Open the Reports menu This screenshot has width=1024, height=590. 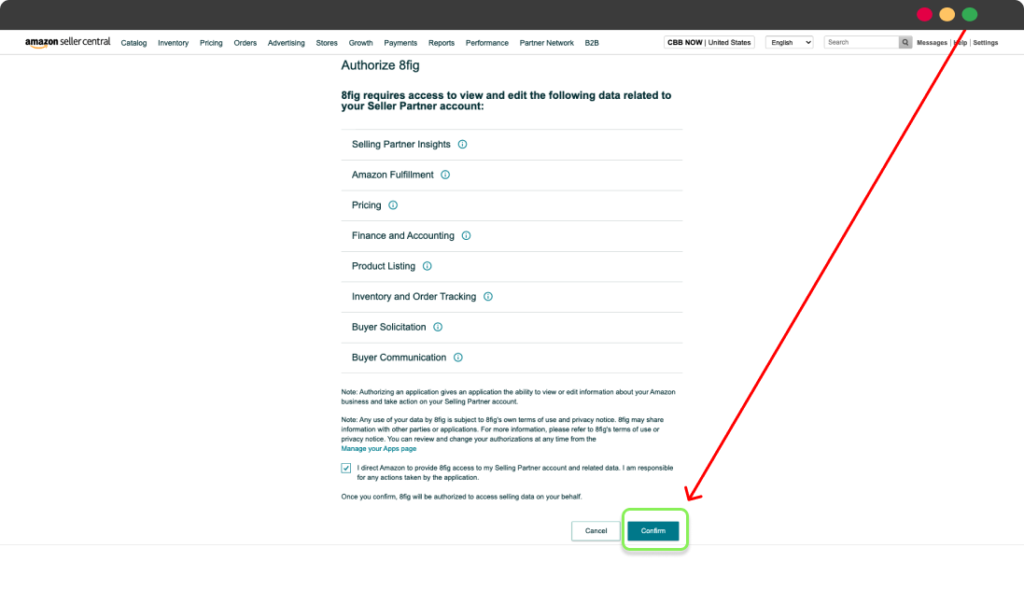coord(441,43)
